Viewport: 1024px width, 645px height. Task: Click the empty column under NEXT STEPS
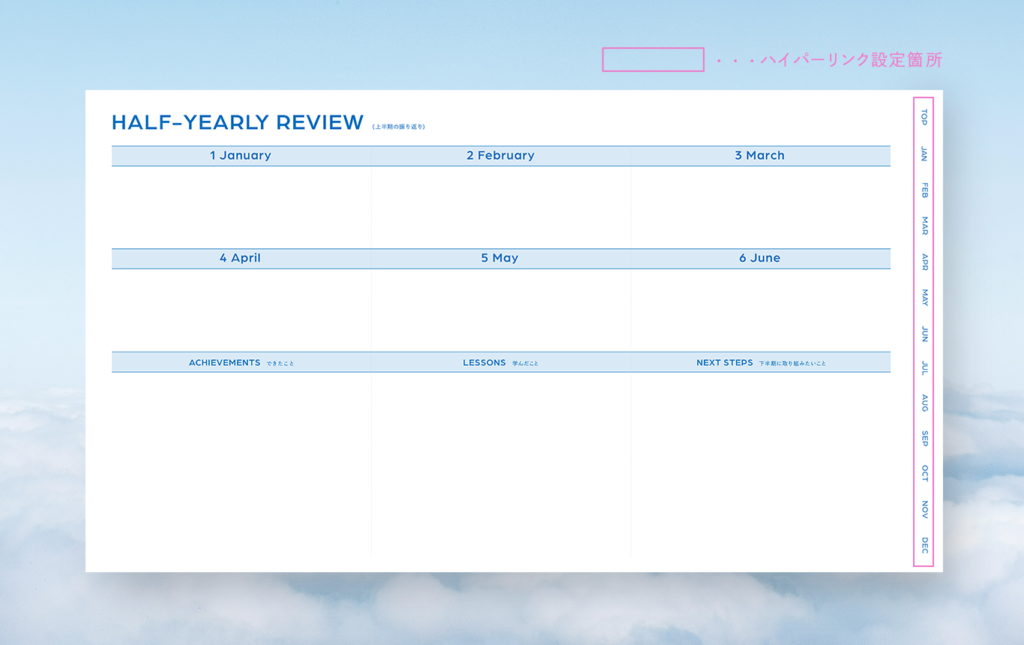(x=760, y=465)
